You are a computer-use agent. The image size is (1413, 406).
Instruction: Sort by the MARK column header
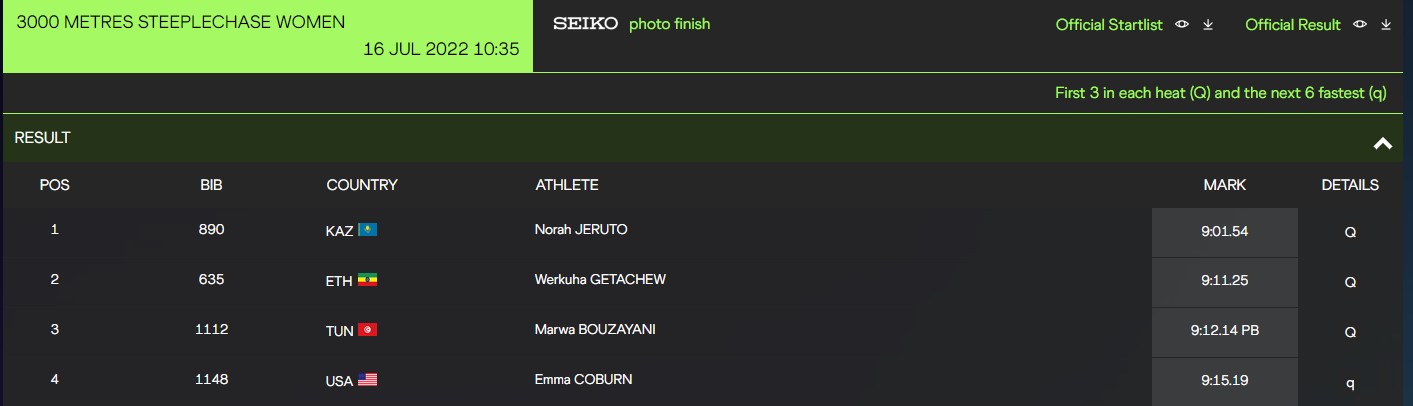click(1224, 185)
